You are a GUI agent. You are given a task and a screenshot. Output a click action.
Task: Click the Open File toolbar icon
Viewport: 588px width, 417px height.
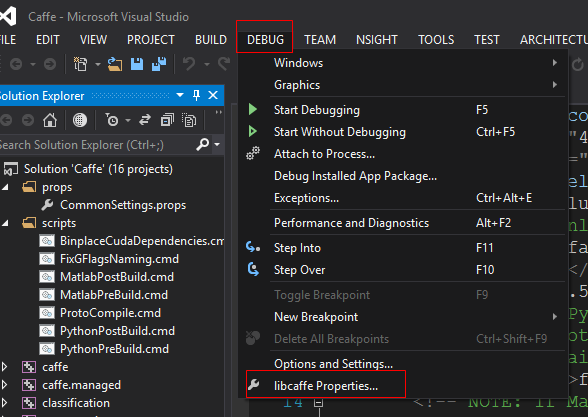tap(115, 64)
